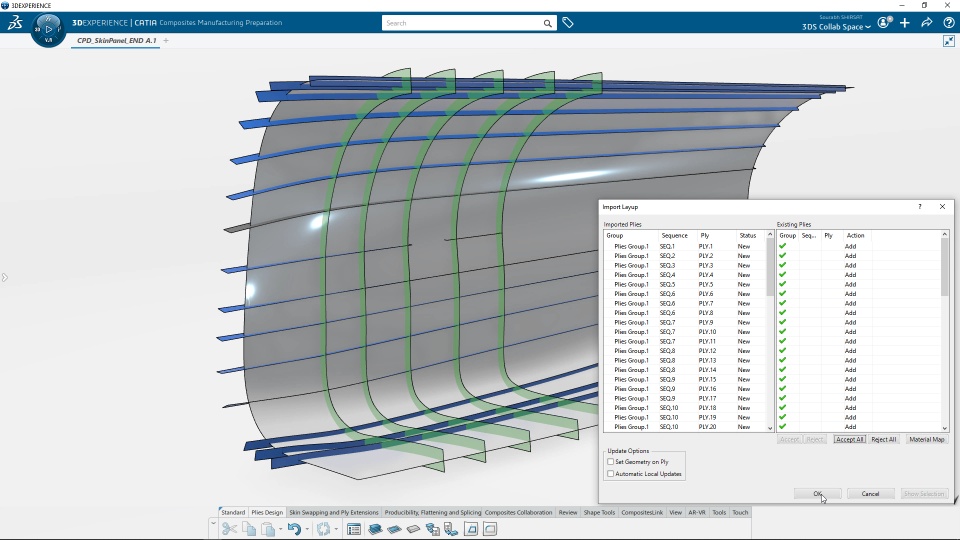Click the plus Add icon in header
The image size is (960, 540).
coord(905,23)
